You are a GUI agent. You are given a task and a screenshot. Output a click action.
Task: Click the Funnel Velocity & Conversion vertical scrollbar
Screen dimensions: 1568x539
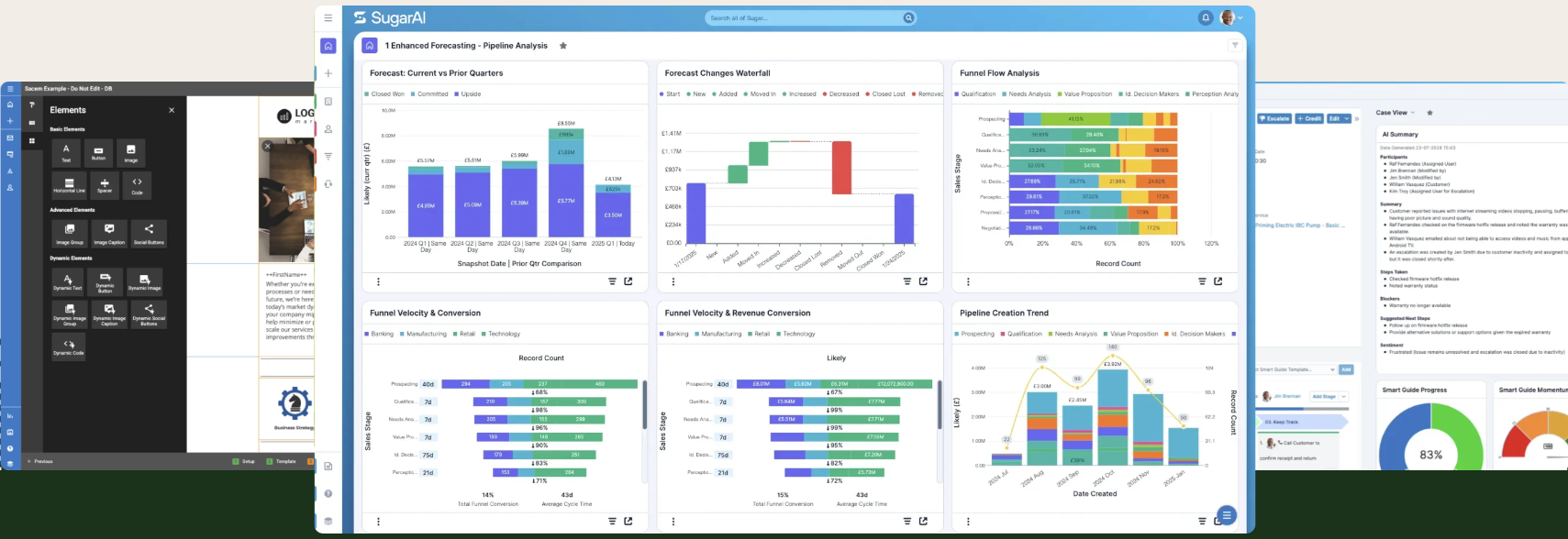coord(644,406)
